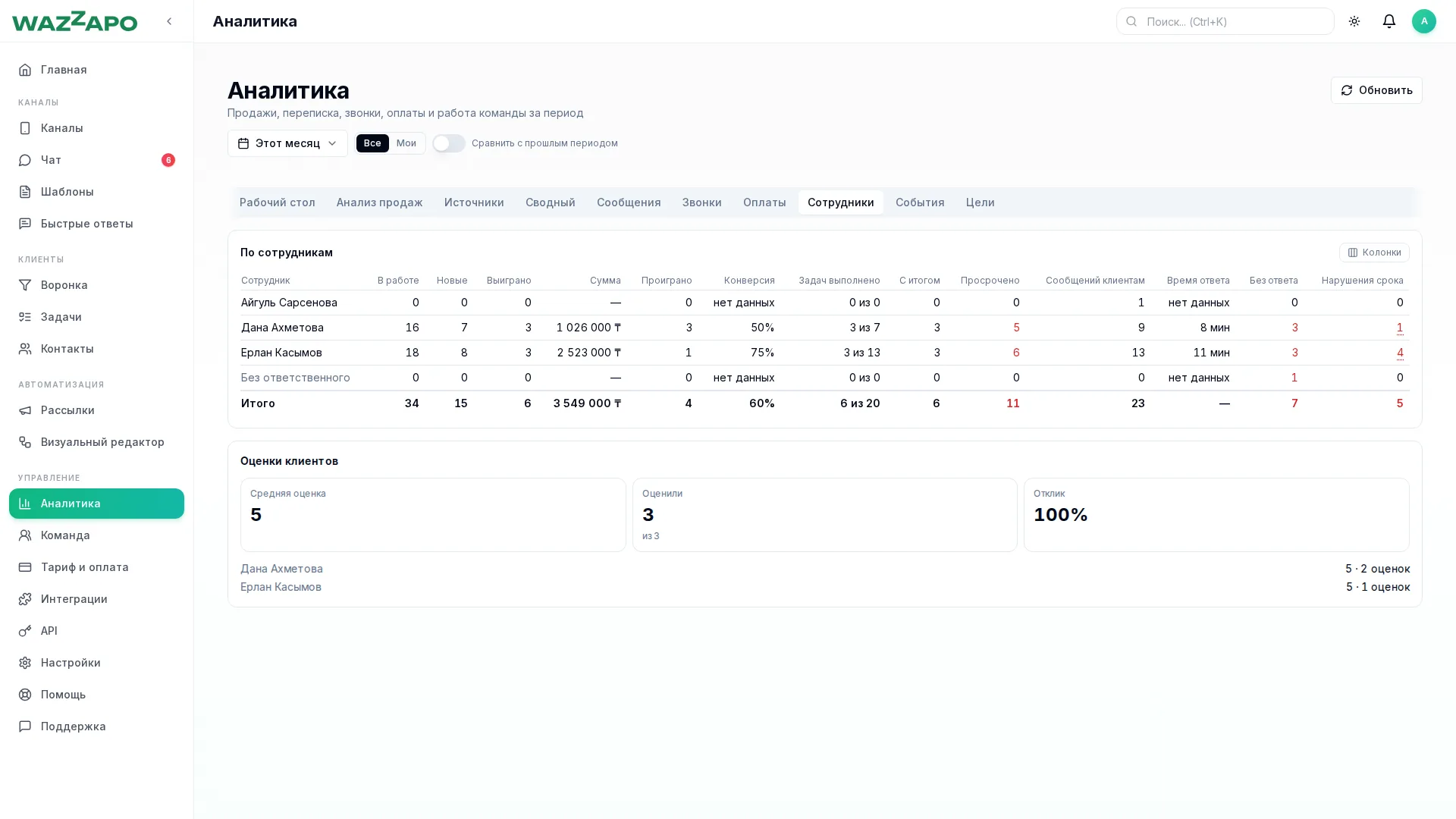The image size is (1456, 819).
Task: Click the Каналы phone icon
Action: click(25, 128)
